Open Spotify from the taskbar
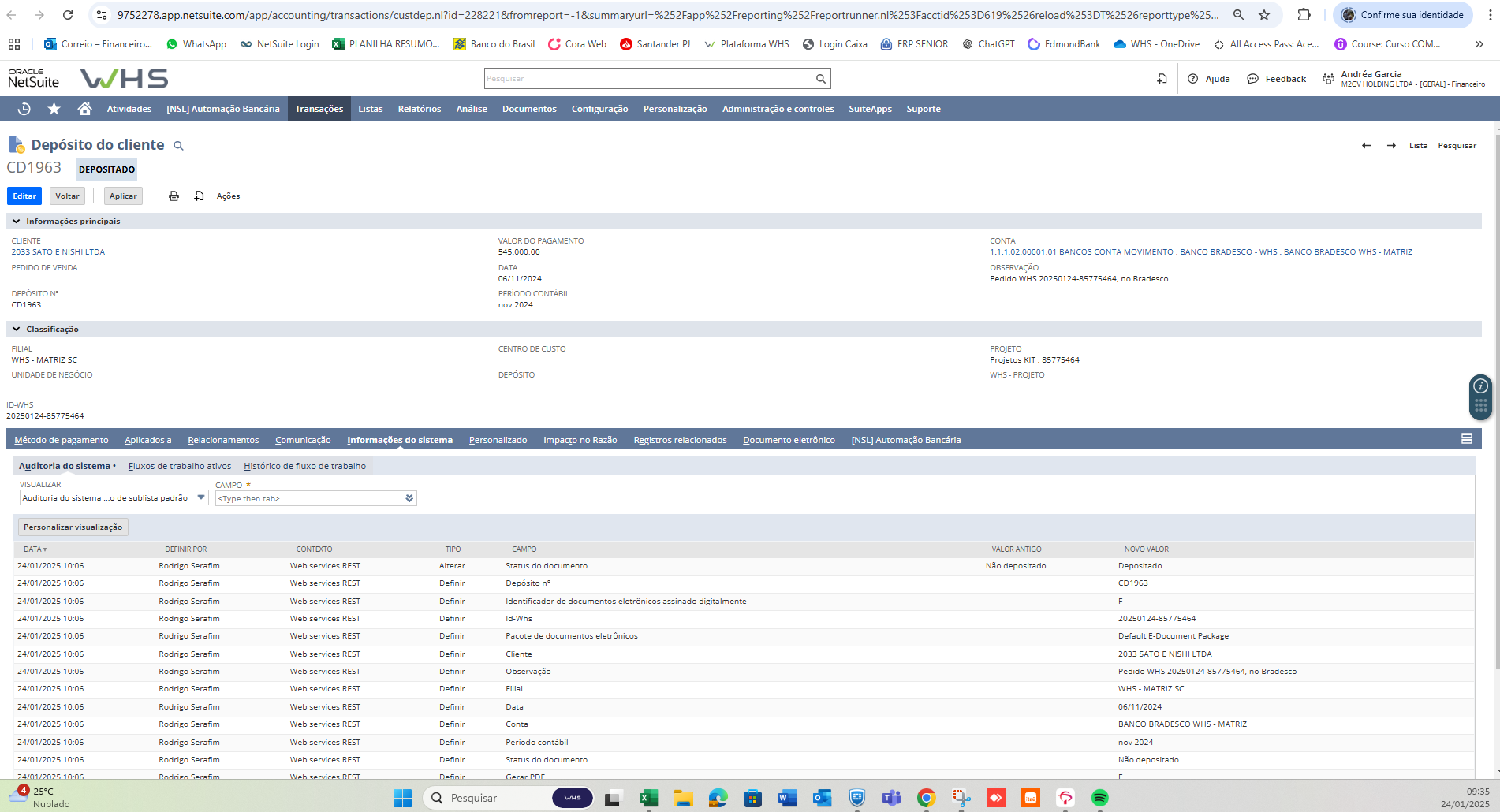This screenshot has height=812, width=1500. [1099, 798]
